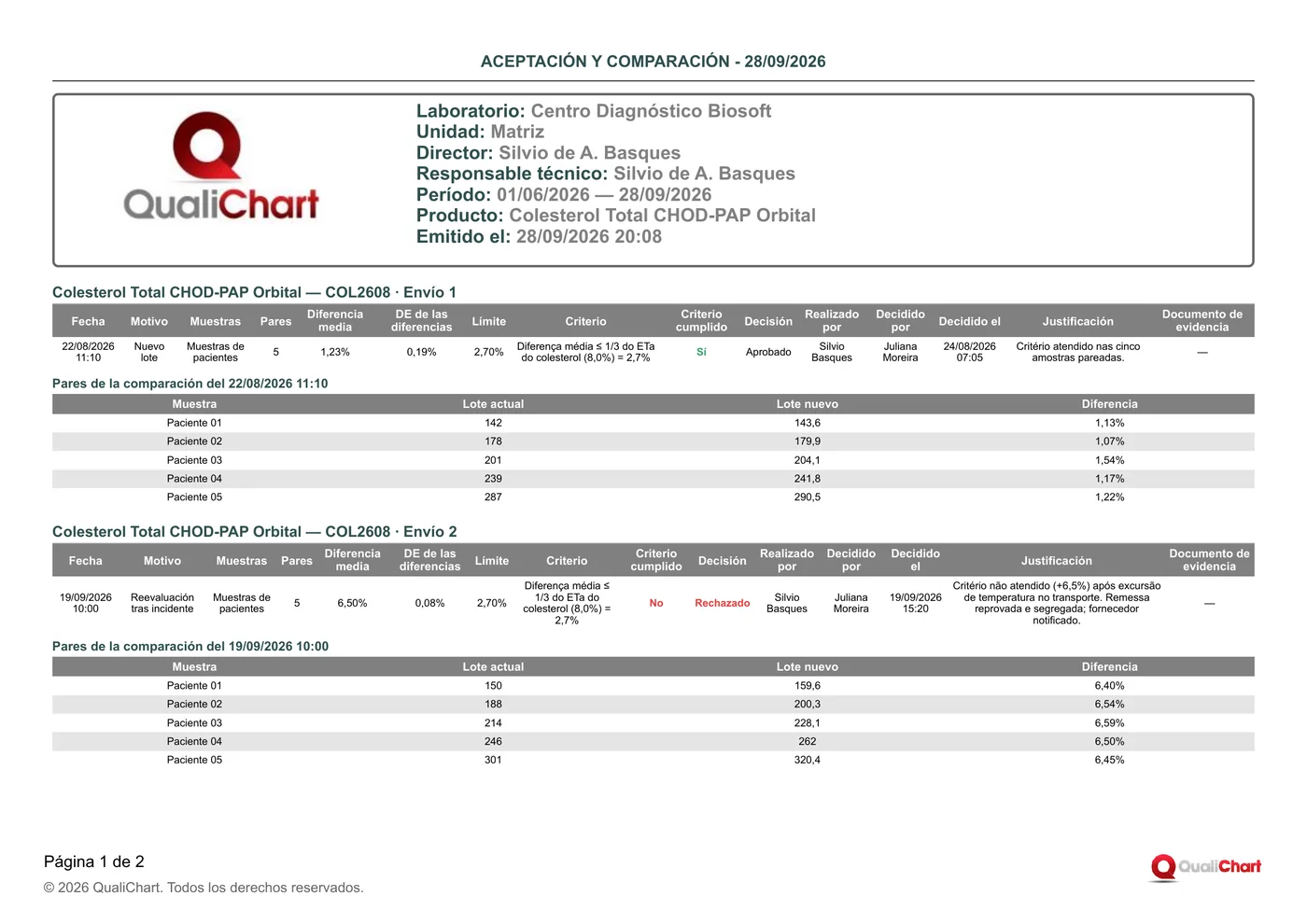Image resolution: width=1307 pixels, height=924 pixels.
Task: Click the '0,19%' standard deviation value
Action: (x=421, y=352)
